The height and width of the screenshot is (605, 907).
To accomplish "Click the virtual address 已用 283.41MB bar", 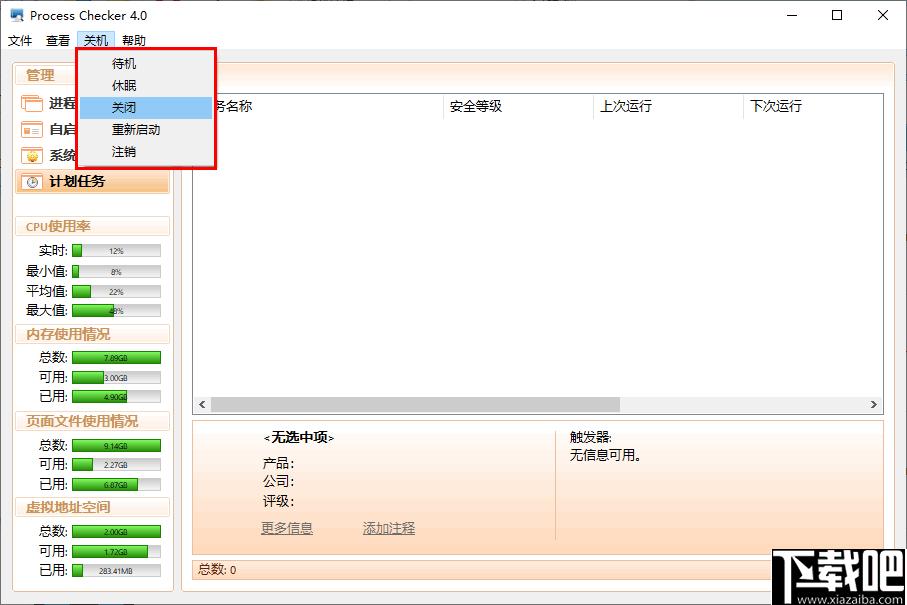I will (x=116, y=571).
